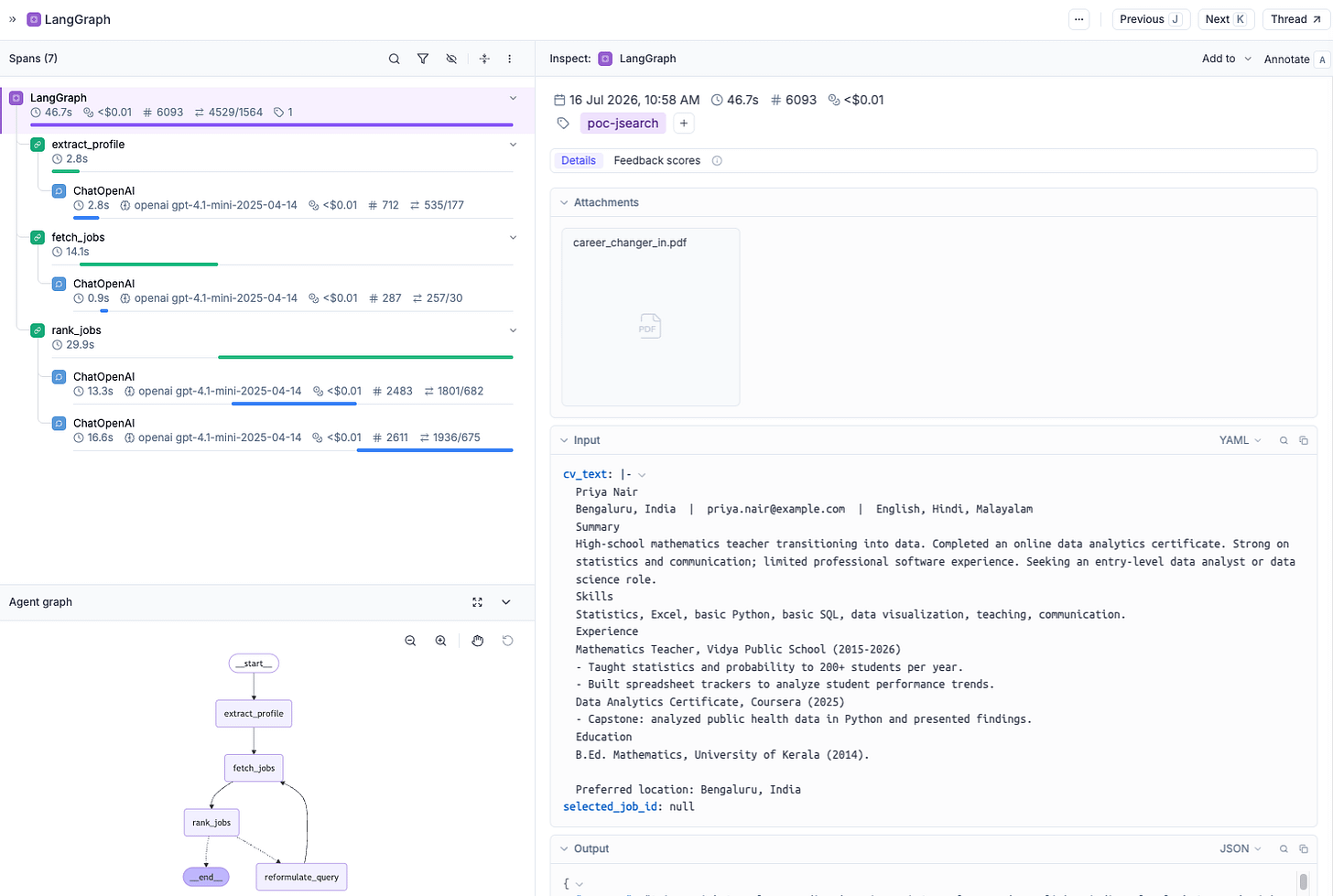The width and height of the screenshot is (1333, 896).
Task: Click the LangGraph title in header
Action: tap(78, 19)
